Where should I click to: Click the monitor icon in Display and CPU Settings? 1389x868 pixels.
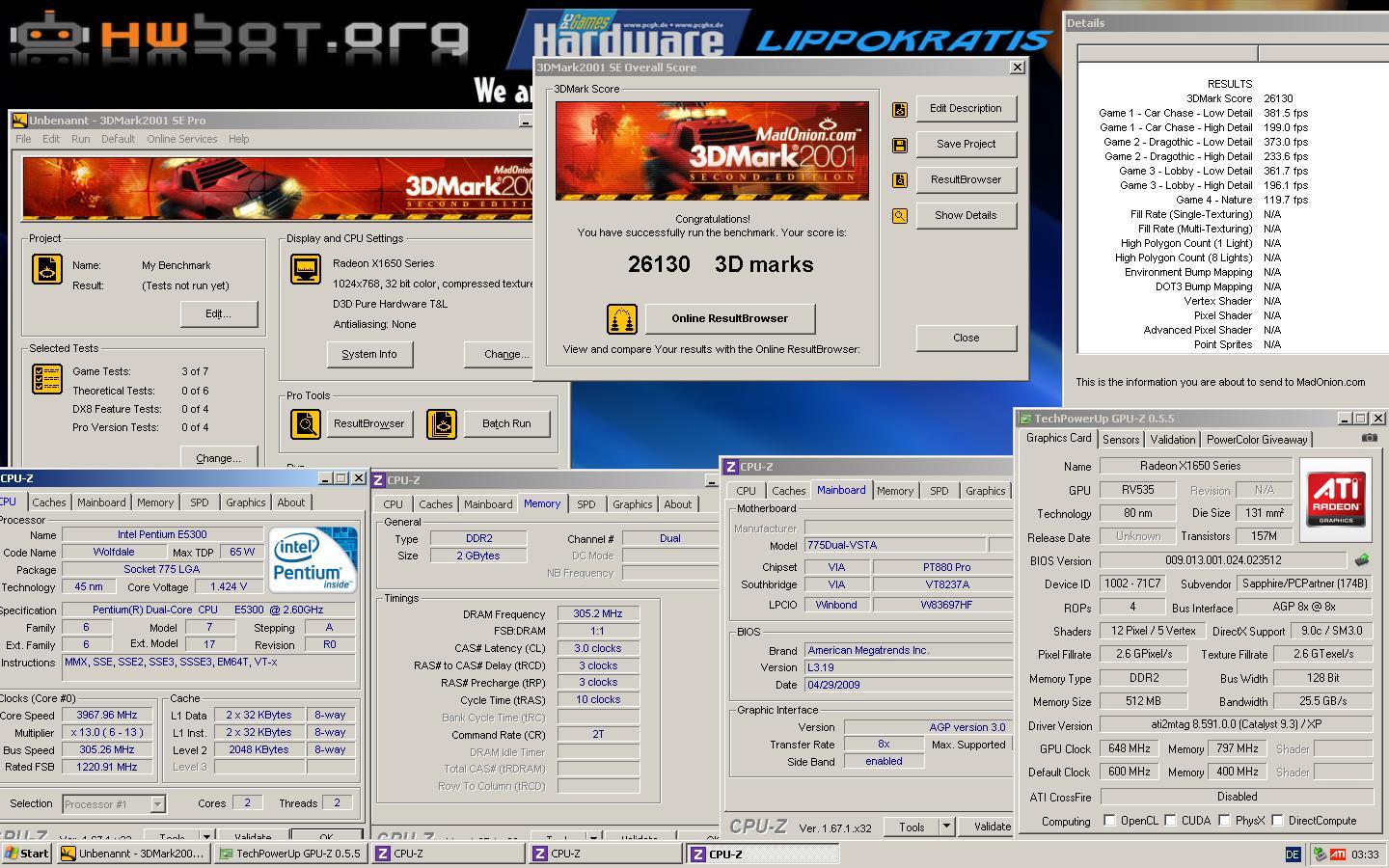tap(306, 269)
